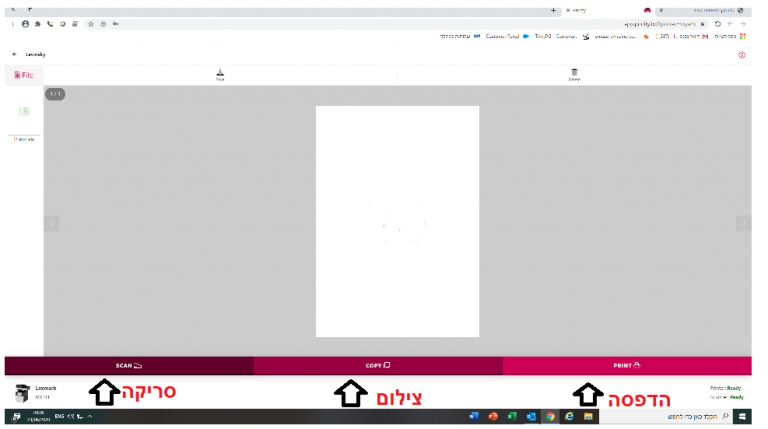Go to next page arrow

(x=743, y=223)
